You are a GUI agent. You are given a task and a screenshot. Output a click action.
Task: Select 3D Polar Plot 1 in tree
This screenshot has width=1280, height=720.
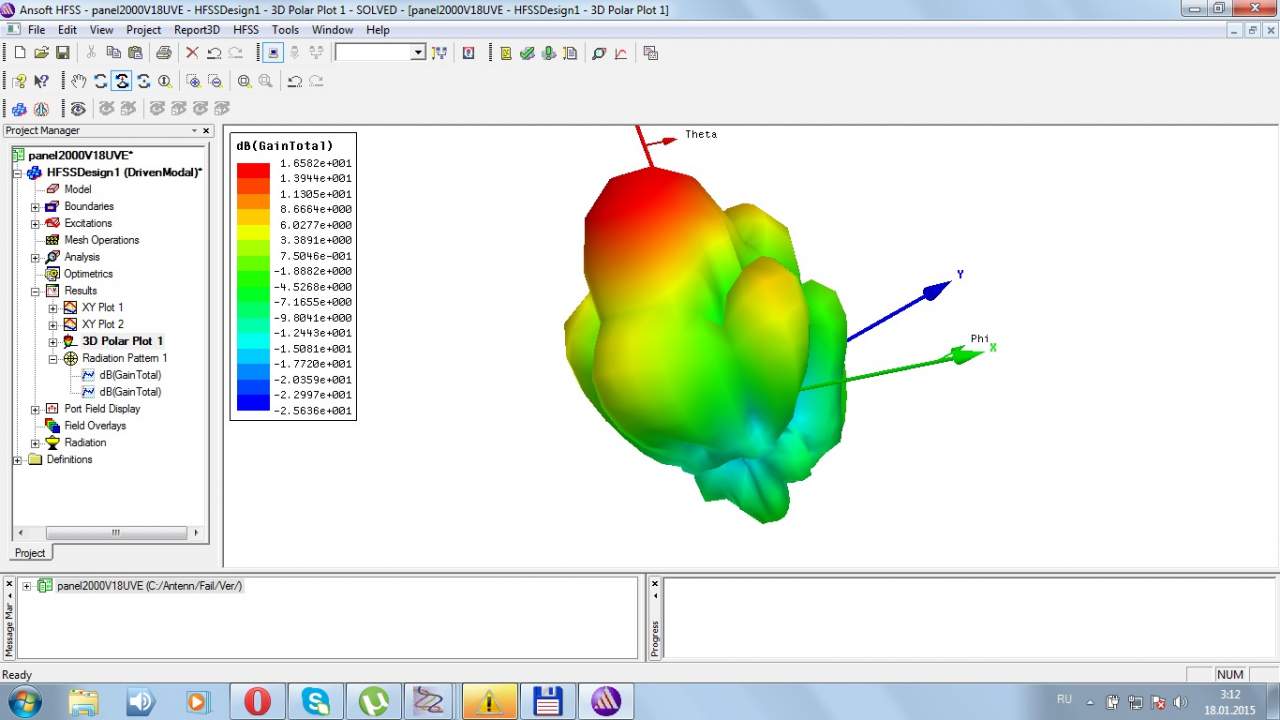pyautogui.click(x=122, y=341)
